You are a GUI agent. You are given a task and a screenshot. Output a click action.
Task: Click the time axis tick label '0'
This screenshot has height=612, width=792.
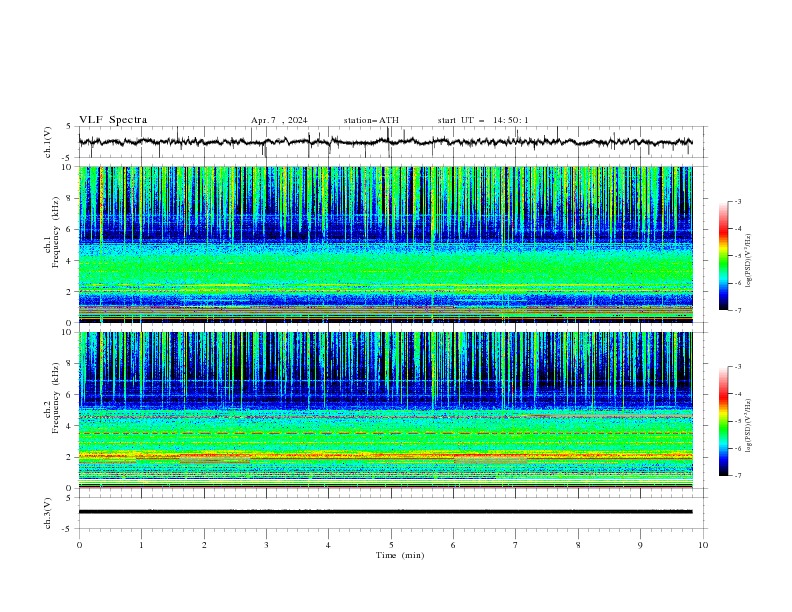(79, 545)
